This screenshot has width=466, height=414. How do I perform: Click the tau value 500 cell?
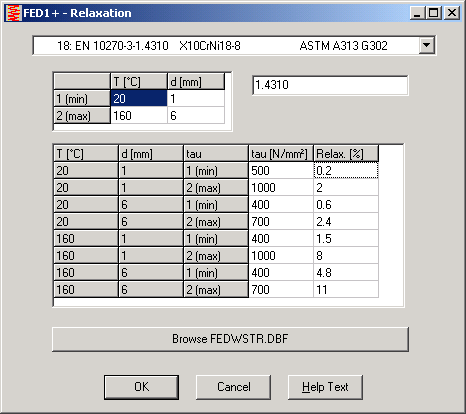pyautogui.click(x=281, y=171)
